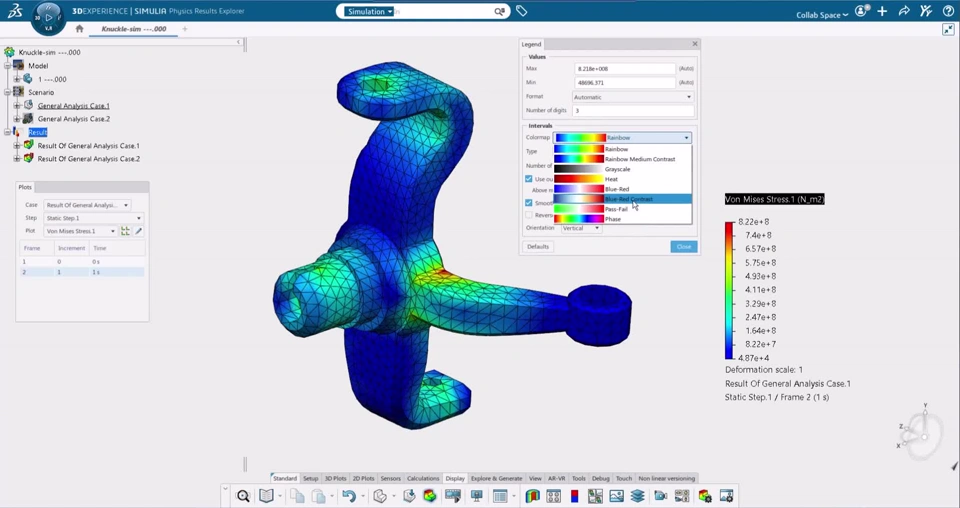Open the Help question-mark icon

tap(948, 11)
